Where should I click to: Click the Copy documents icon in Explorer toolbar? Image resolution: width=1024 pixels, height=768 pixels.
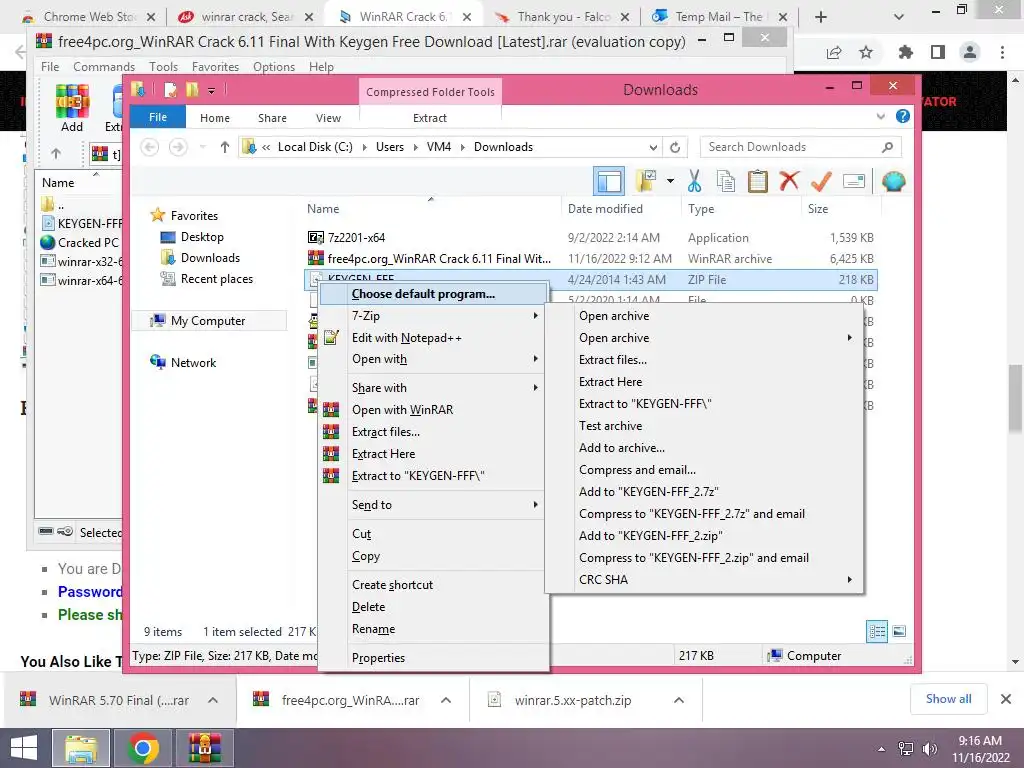(726, 181)
